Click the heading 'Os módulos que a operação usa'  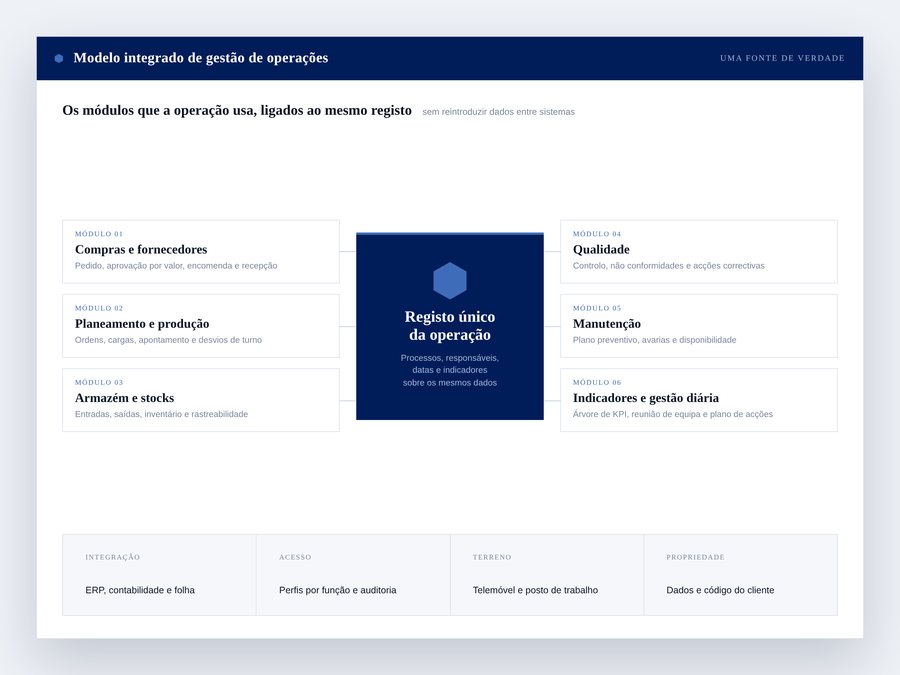click(237, 110)
